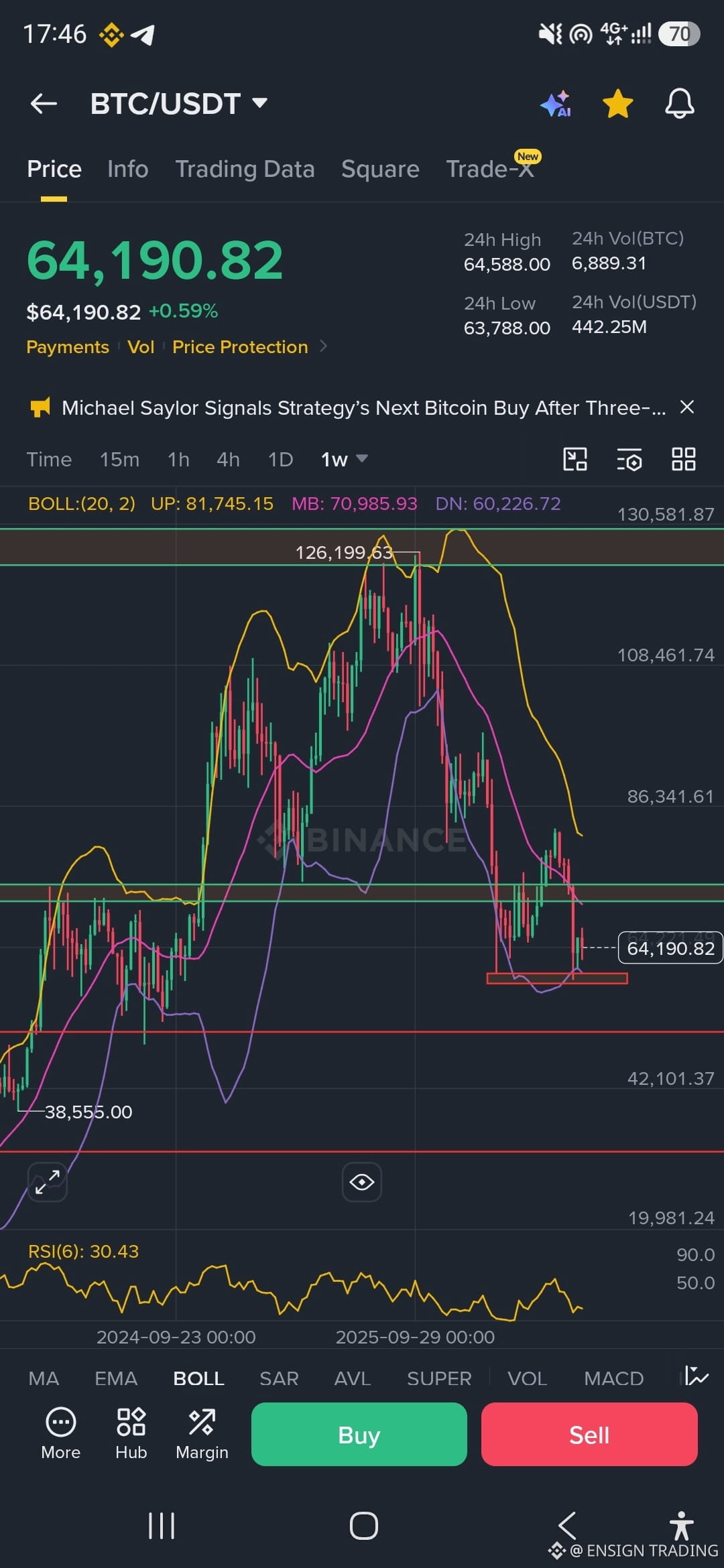This screenshot has height=1568, width=724.
Task: Tap the back arrow at top left
Action: tap(44, 104)
